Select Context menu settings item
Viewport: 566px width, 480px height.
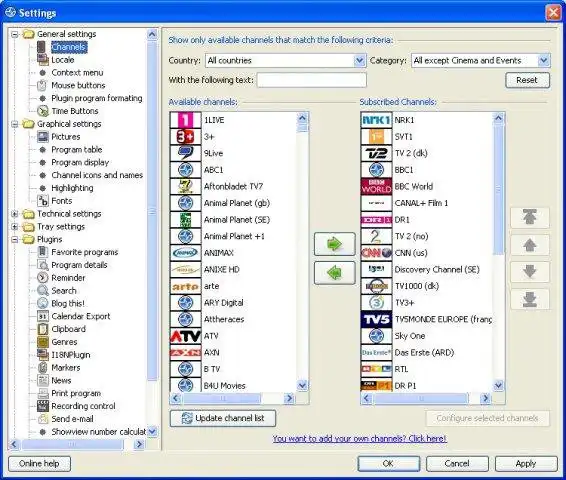pos(77,73)
